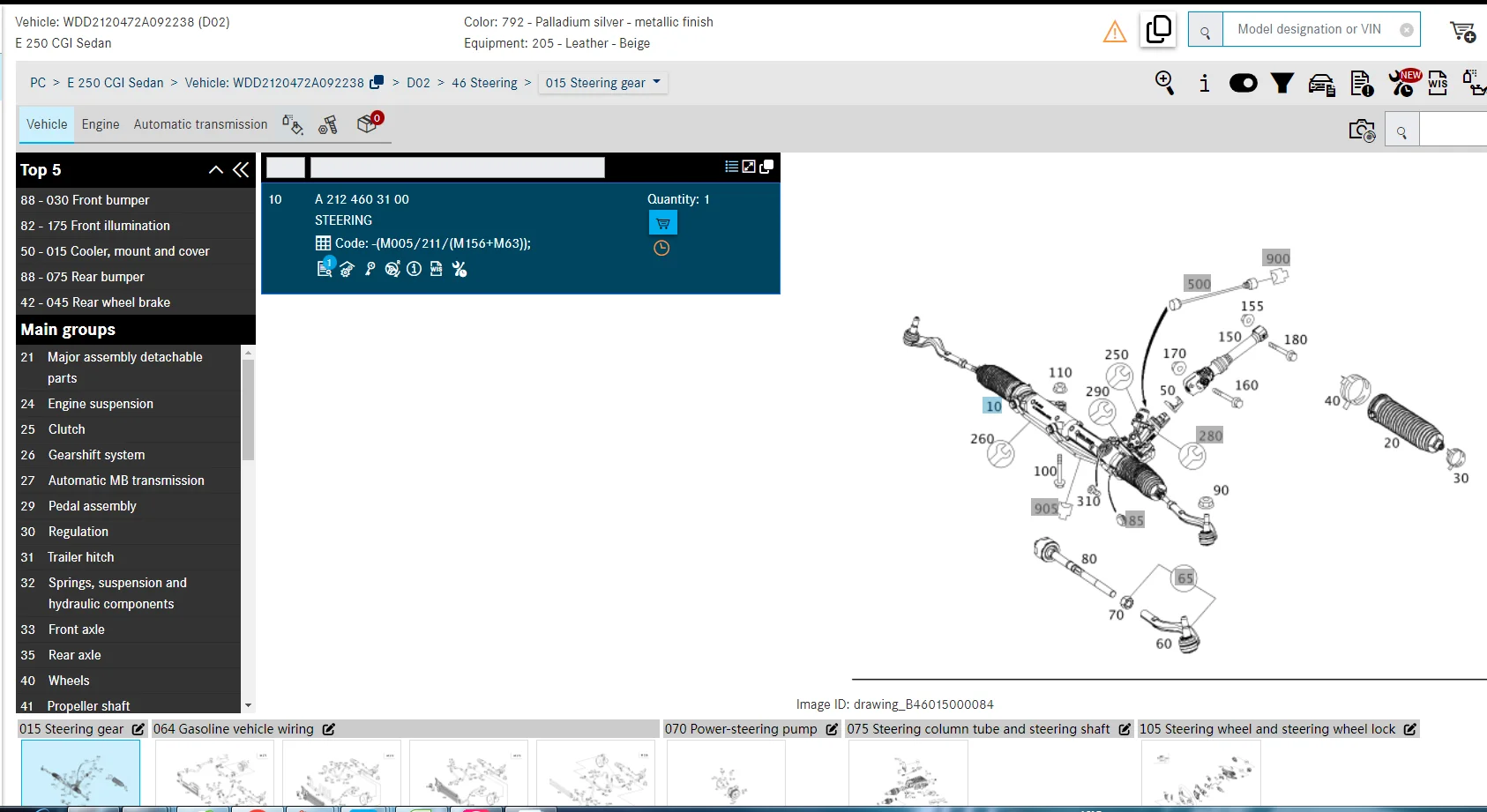Select the 015 Steering gear thumbnail
This screenshot has height=812, width=1487.
(x=80, y=773)
